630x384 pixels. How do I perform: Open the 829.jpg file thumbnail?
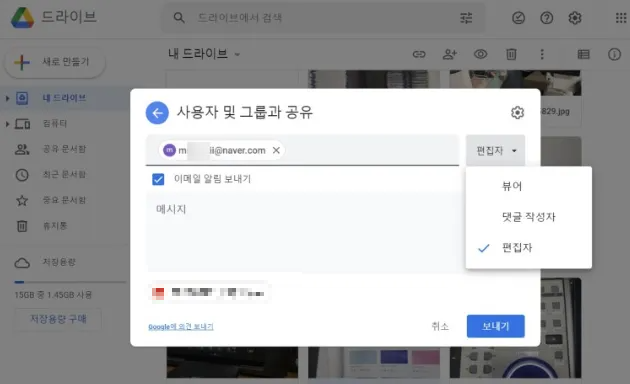coord(515,98)
